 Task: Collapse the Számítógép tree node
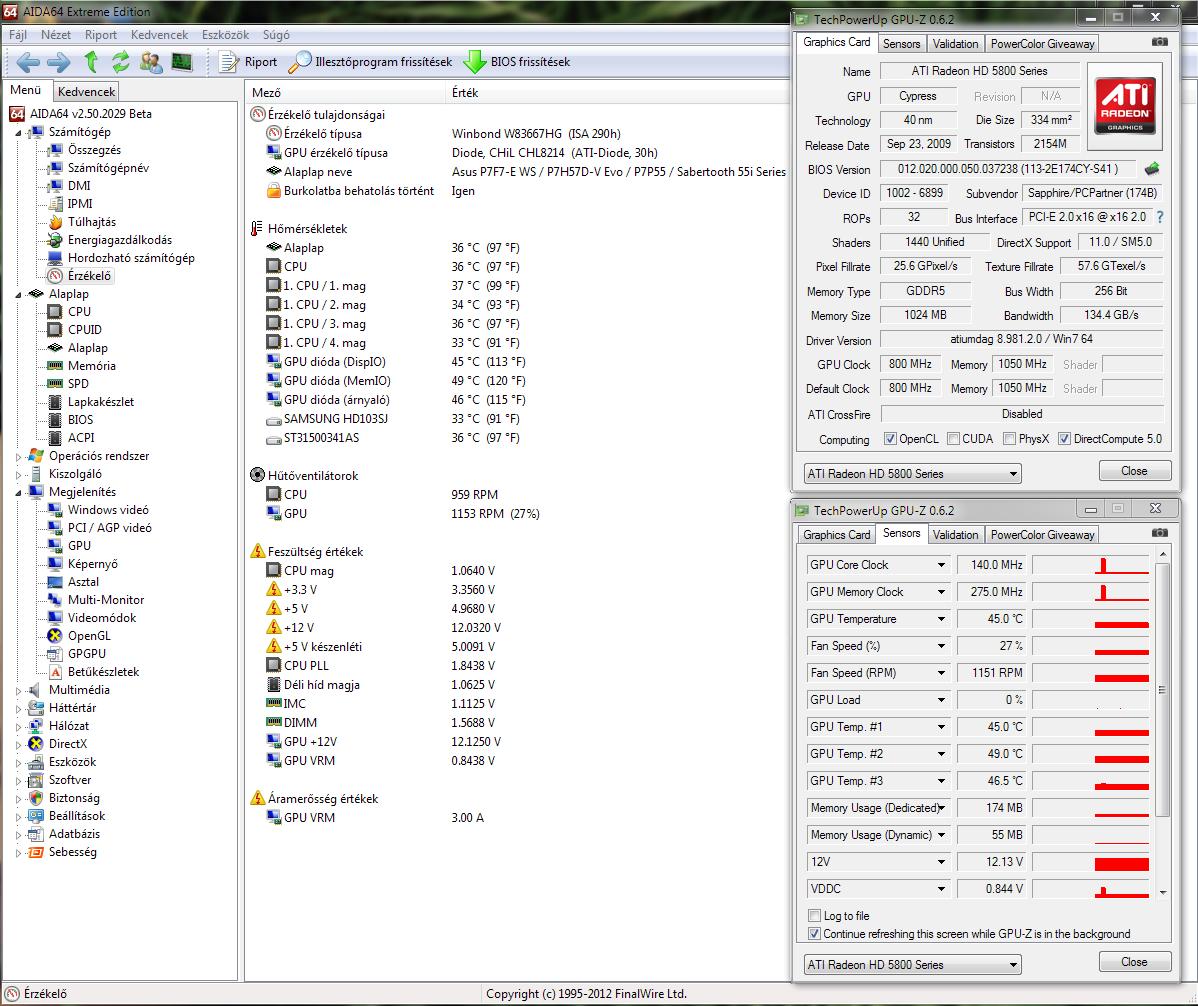[x=18, y=133]
